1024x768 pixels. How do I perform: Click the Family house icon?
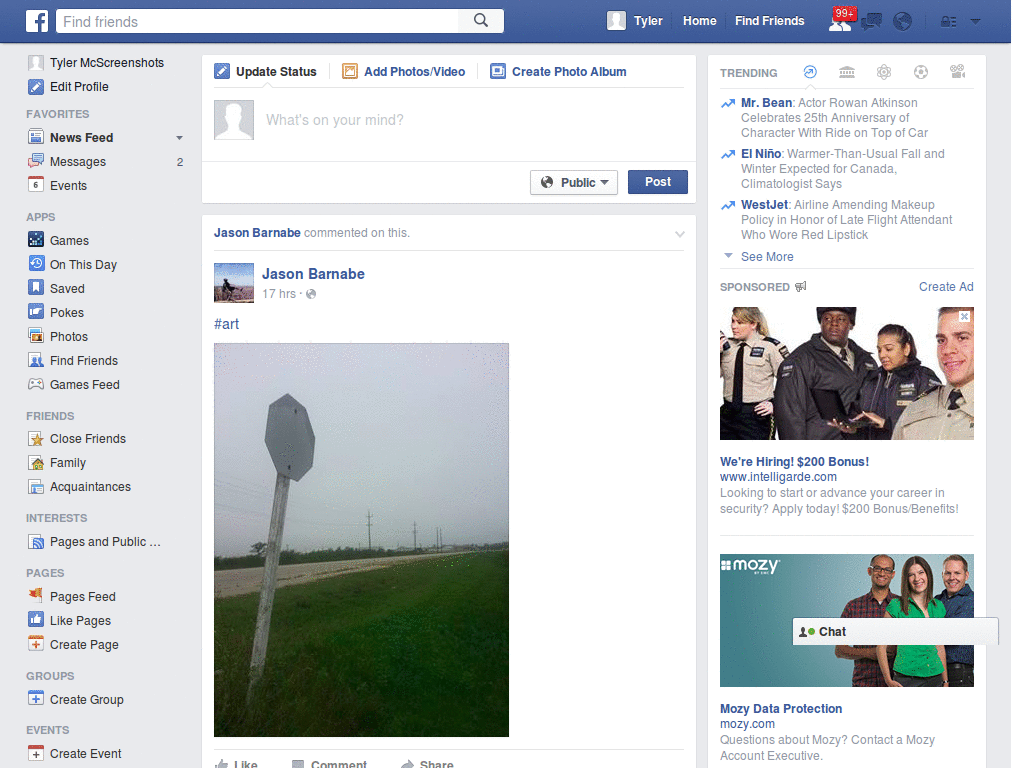click(36, 462)
